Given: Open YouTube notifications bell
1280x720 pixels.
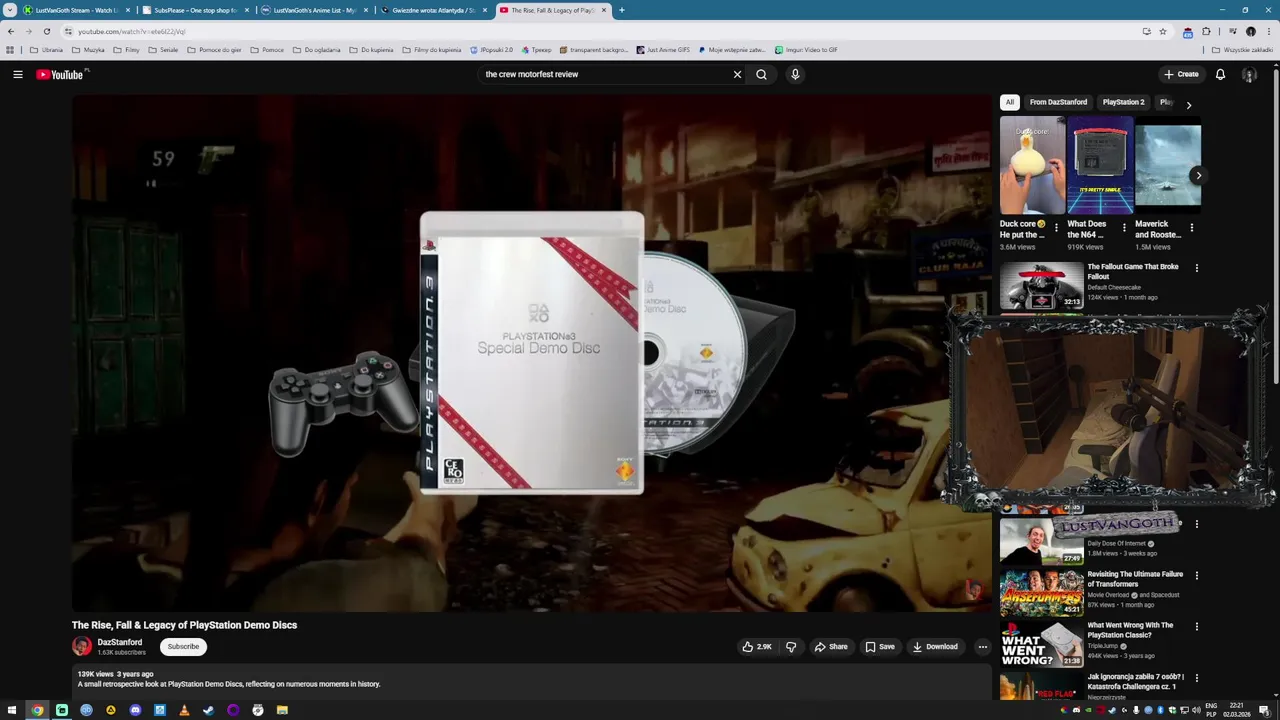Looking at the screenshot, I should tap(1220, 74).
